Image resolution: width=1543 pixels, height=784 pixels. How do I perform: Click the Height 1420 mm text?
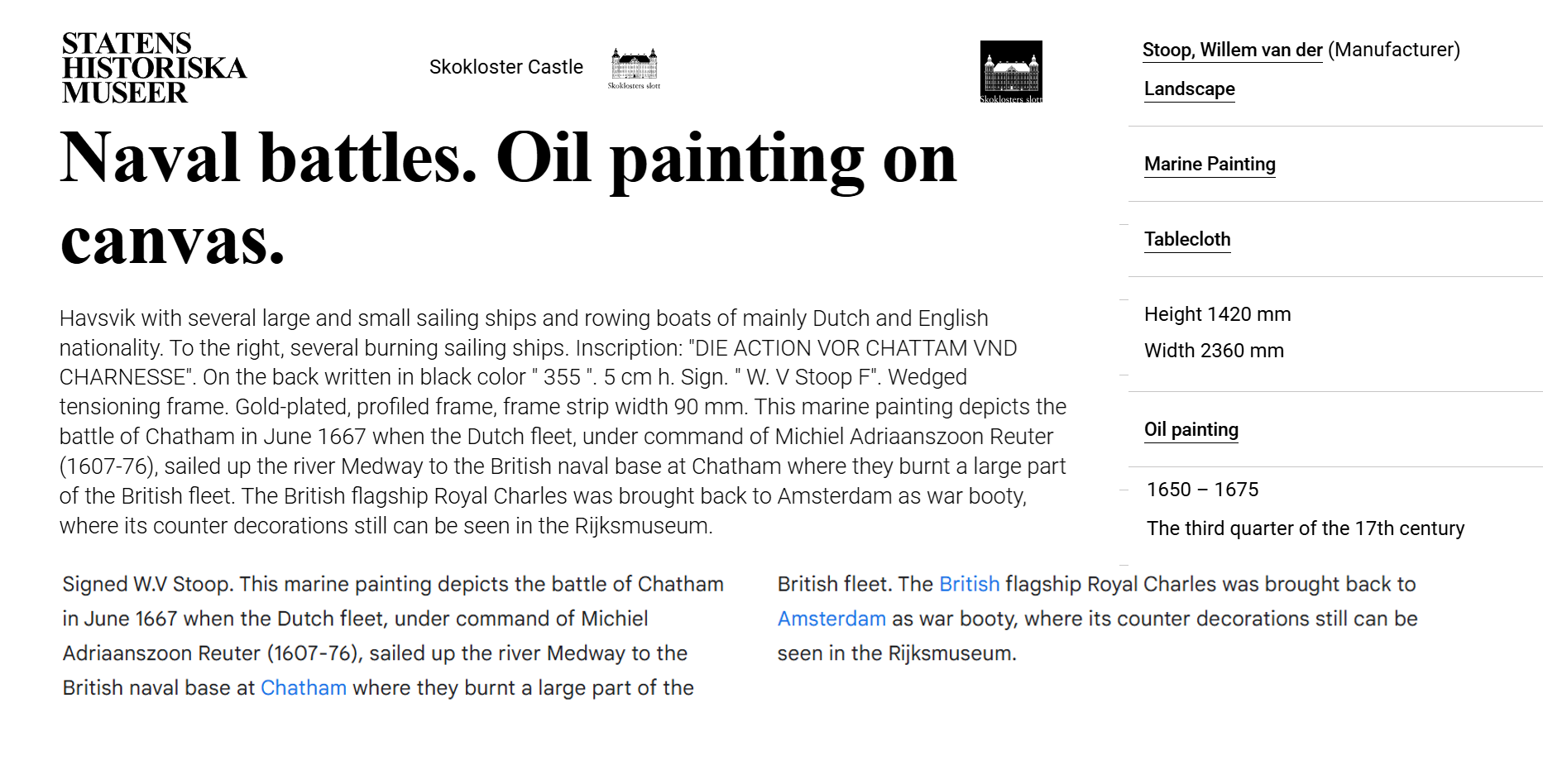(1217, 315)
